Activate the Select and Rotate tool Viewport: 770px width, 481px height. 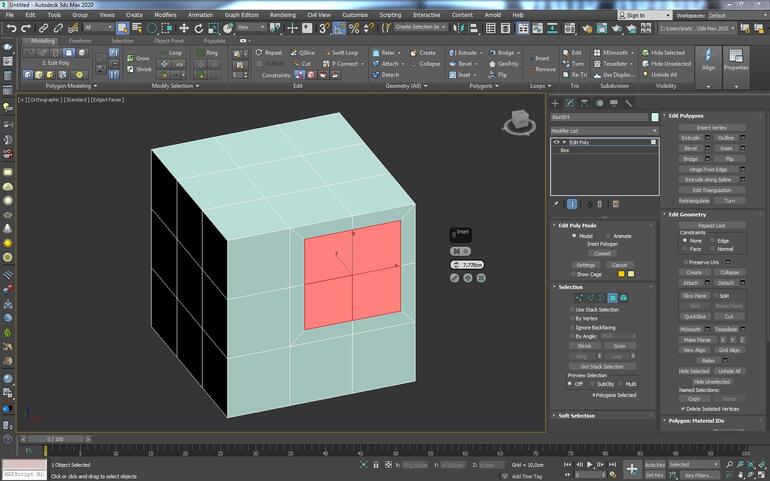(x=198, y=28)
